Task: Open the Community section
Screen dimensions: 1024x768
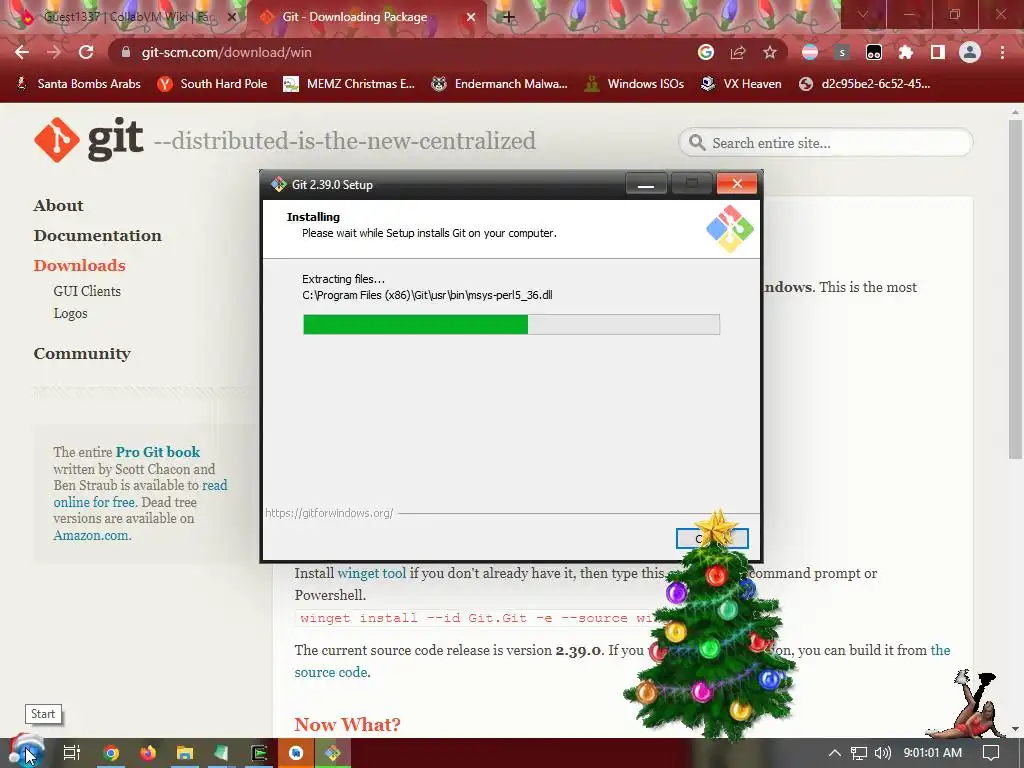Action: pyautogui.click(x=82, y=354)
